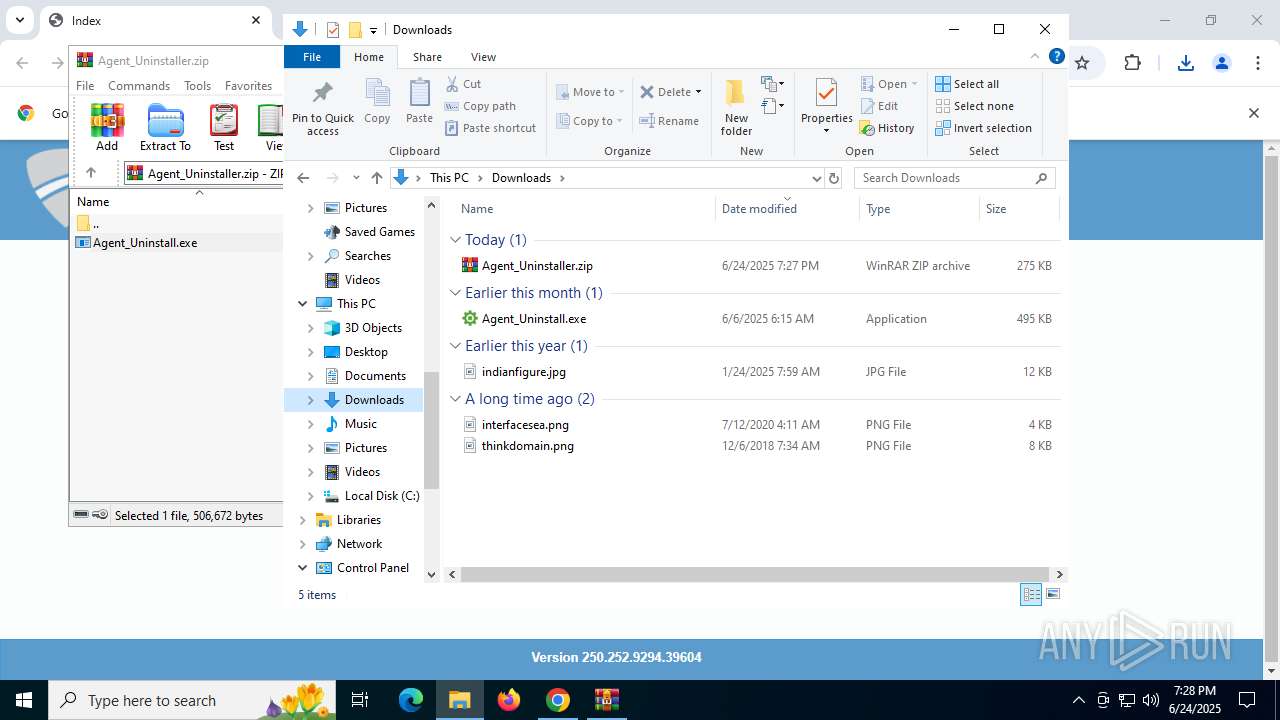Open Task View on taskbar
The width and height of the screenshot is (1280, 720).
tap(361, 700)
